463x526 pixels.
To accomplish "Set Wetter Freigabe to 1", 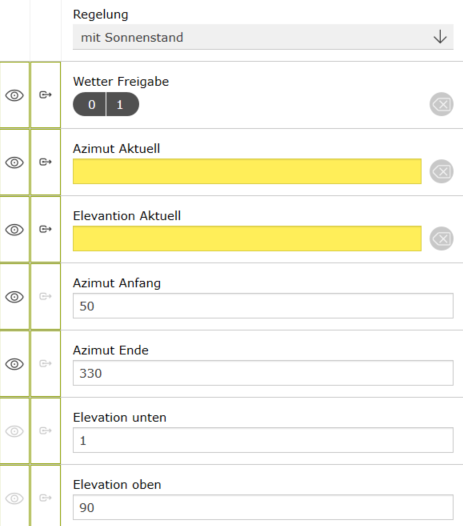I will 122,104.
